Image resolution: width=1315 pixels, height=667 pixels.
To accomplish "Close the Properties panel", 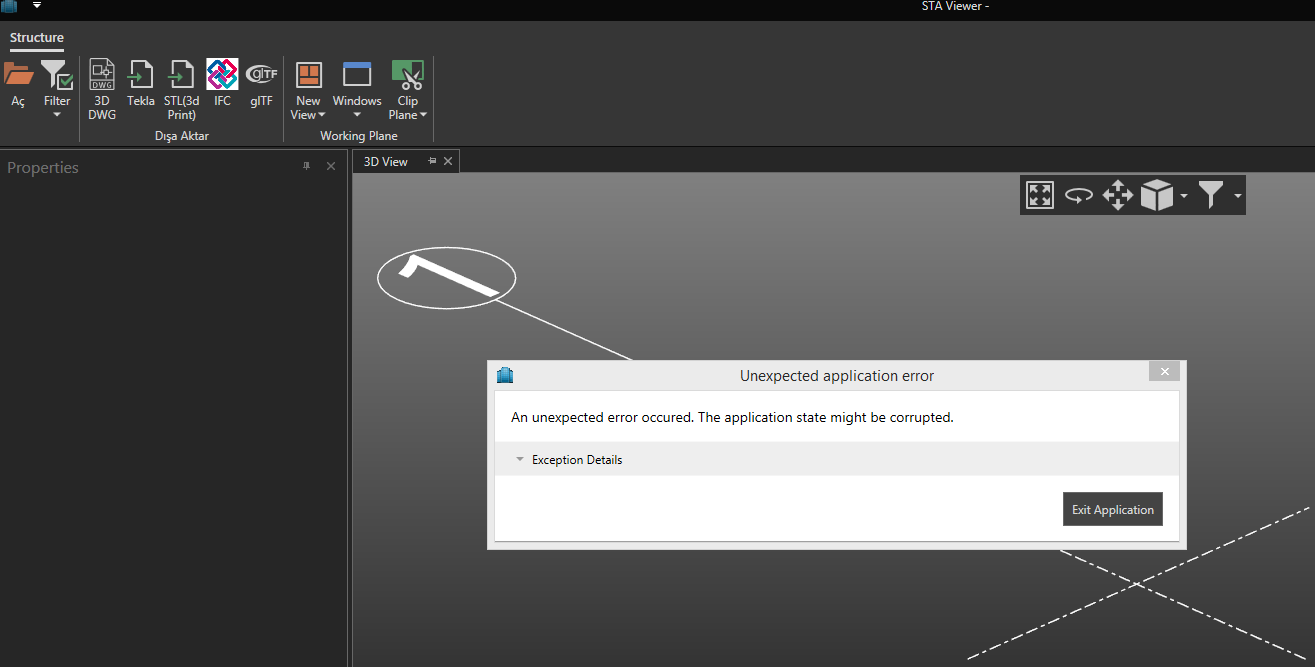I will point(331,167).
